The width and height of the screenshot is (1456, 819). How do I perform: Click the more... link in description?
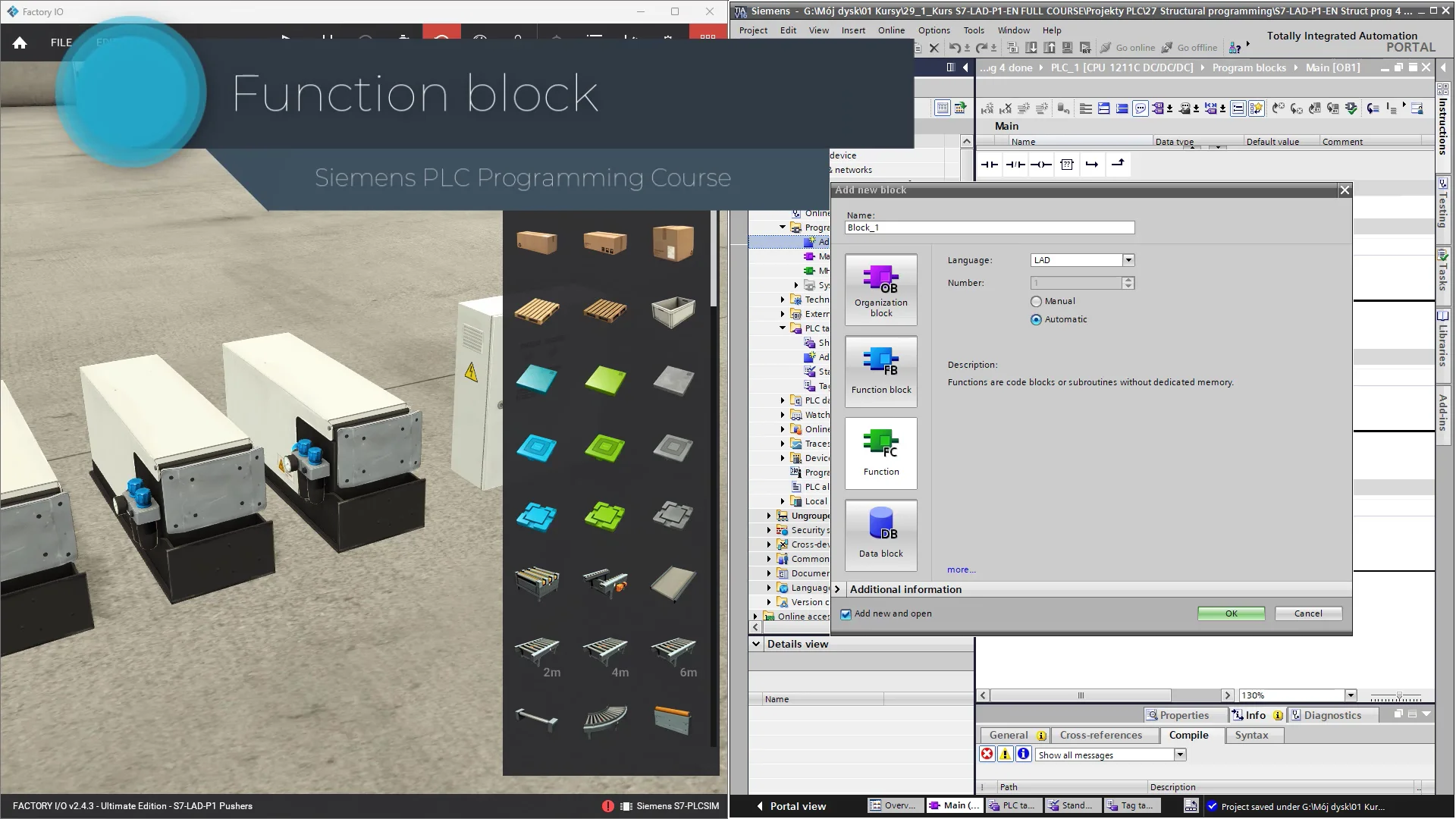[x=961, y=570]
